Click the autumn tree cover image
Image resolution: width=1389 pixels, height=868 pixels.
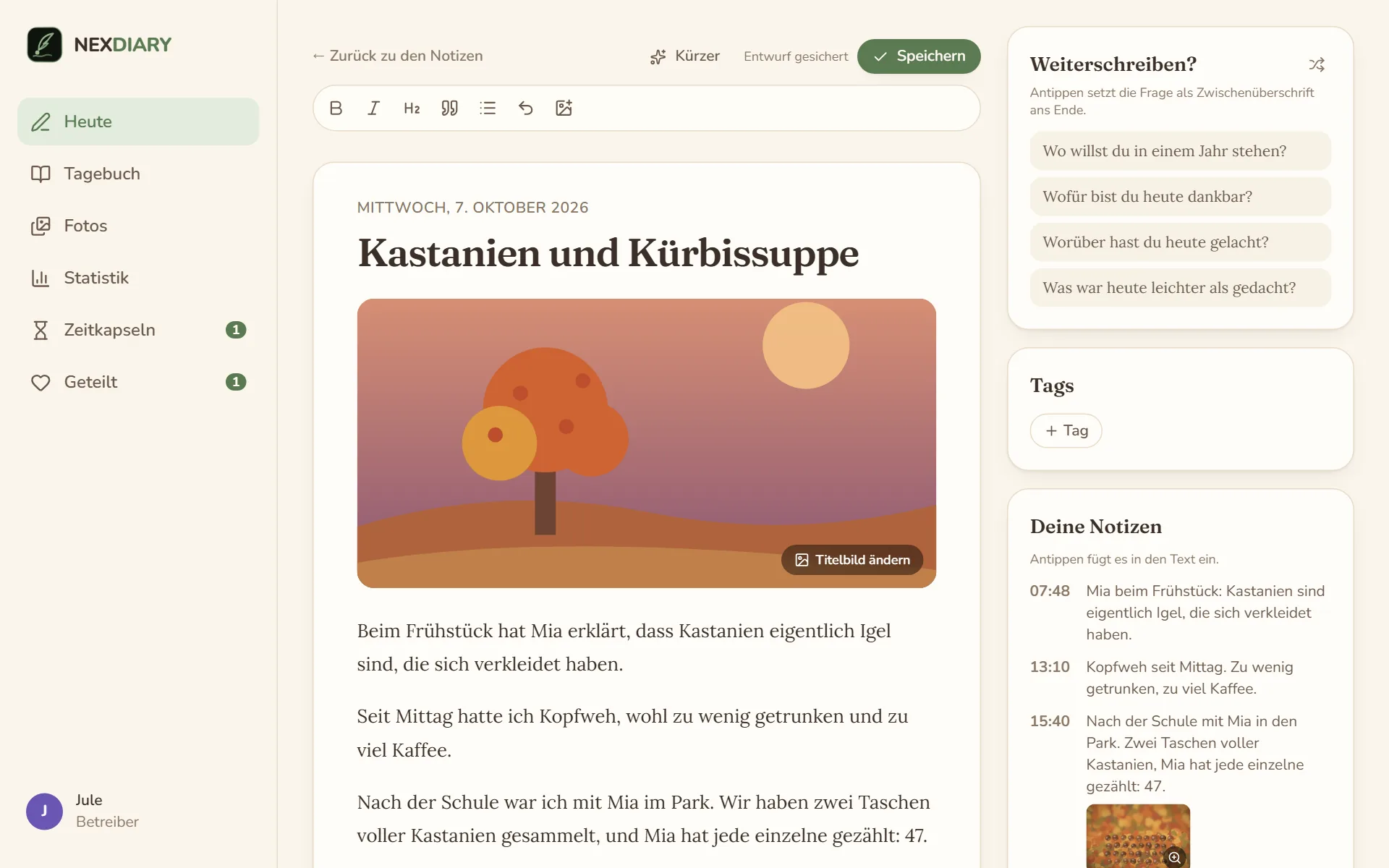(646, 443)
